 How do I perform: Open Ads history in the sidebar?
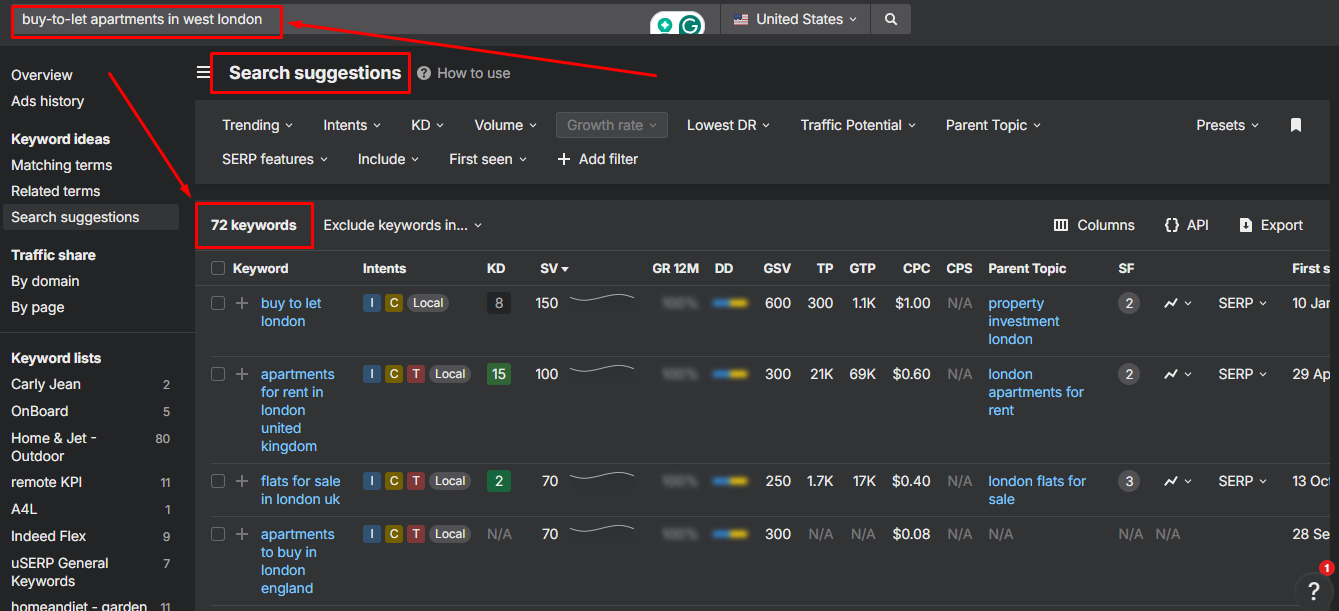click(47, 101)
